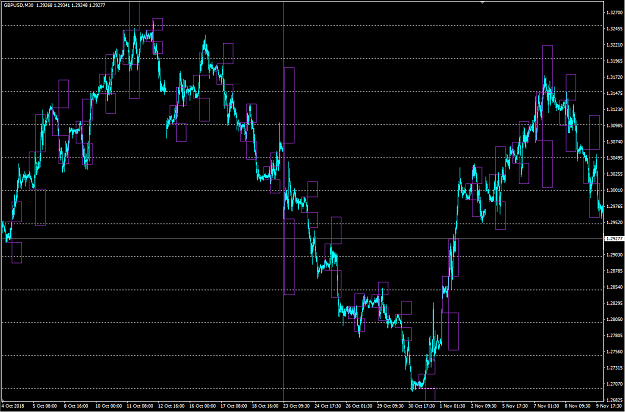The height and width of the screenshot is (412, 625).
Task: Click the 11 Oct 08:00 time label
Action: (138, 406)
